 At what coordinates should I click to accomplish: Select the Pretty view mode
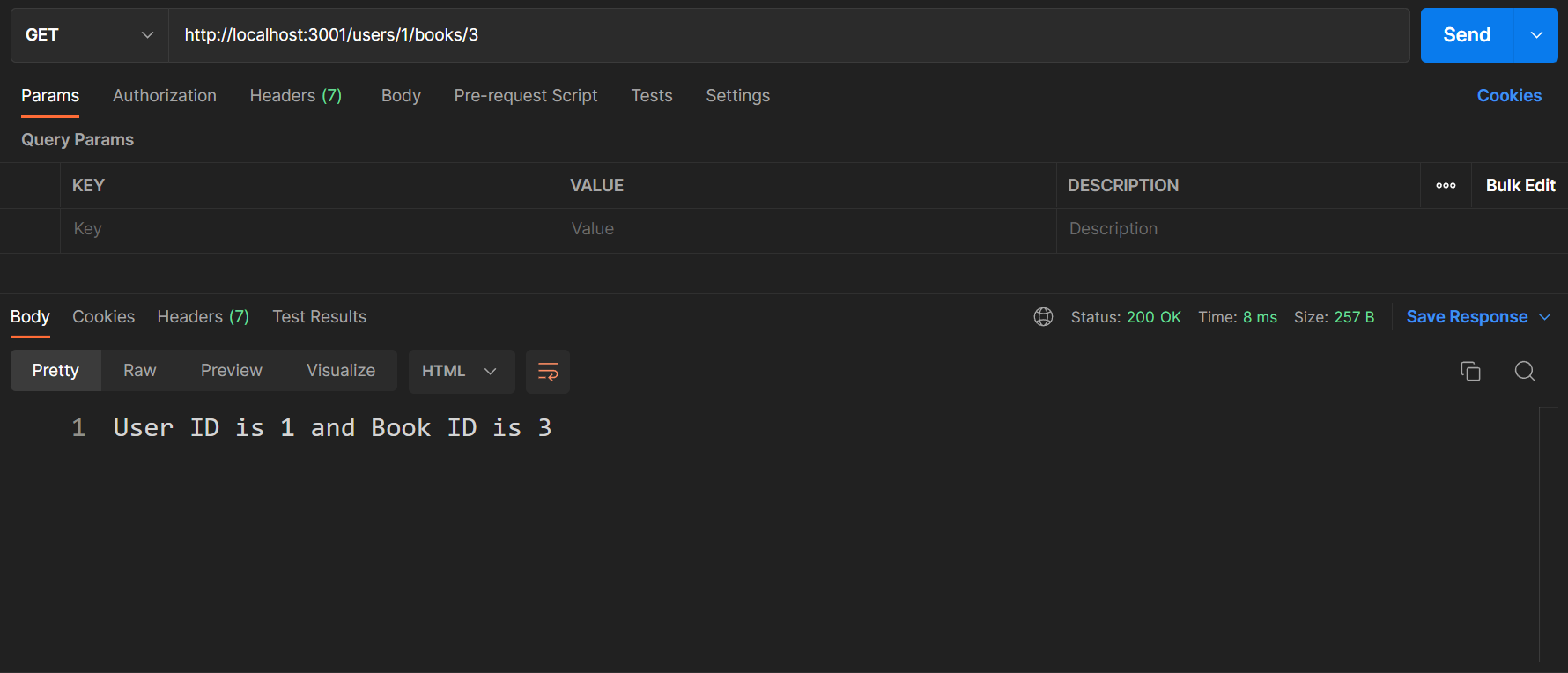55,371
